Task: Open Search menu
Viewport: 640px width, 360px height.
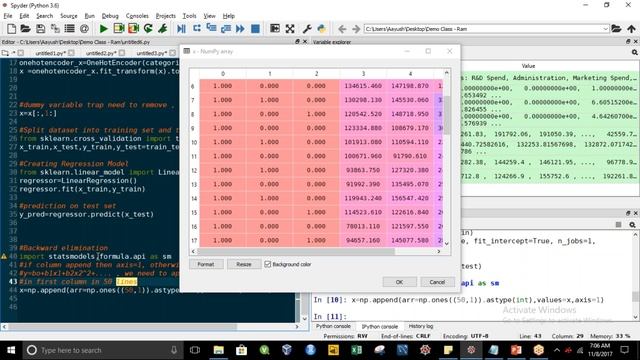Action: coord(44,16)
